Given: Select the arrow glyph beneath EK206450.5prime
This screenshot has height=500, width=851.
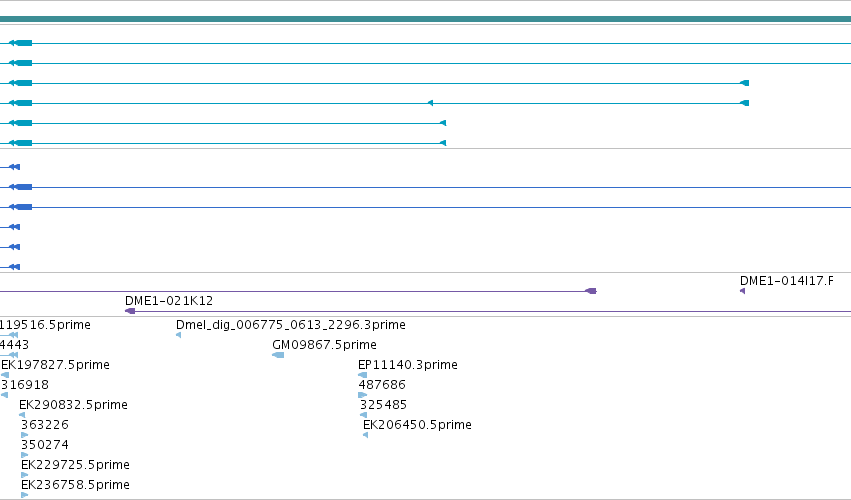Looking at the screenshot, I should coord(366,435).
